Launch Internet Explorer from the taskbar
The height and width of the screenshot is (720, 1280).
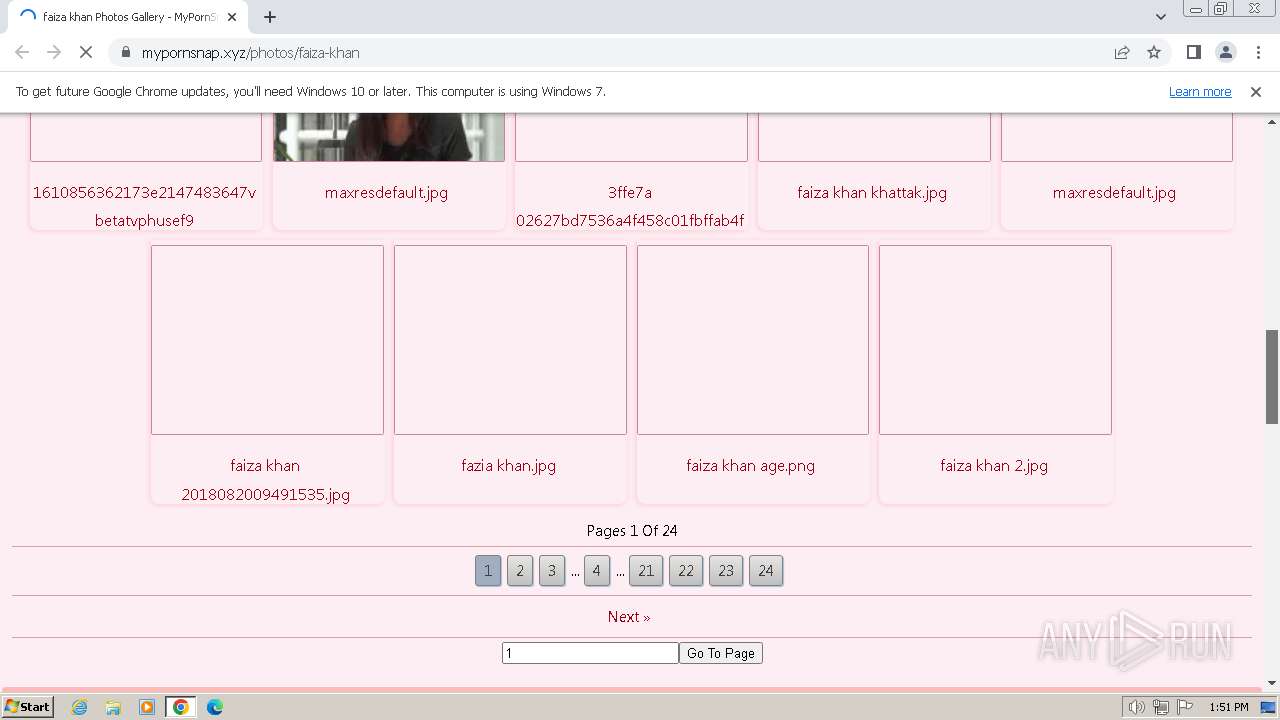80,707
